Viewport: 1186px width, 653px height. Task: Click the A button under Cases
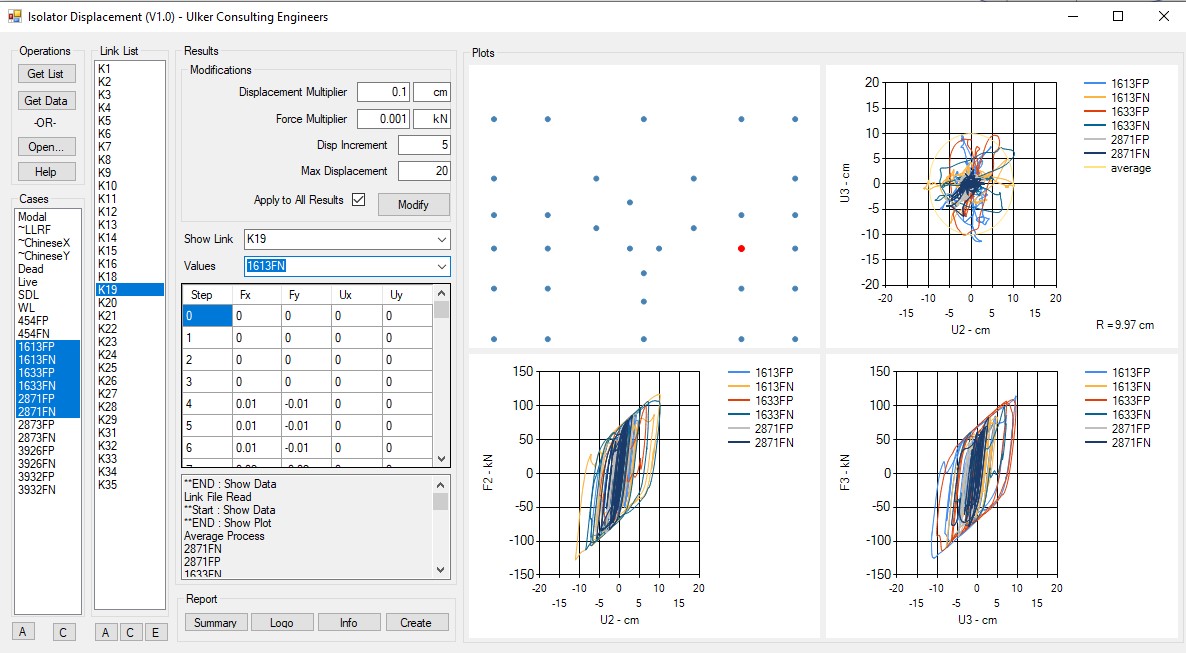tap(23, 632)
